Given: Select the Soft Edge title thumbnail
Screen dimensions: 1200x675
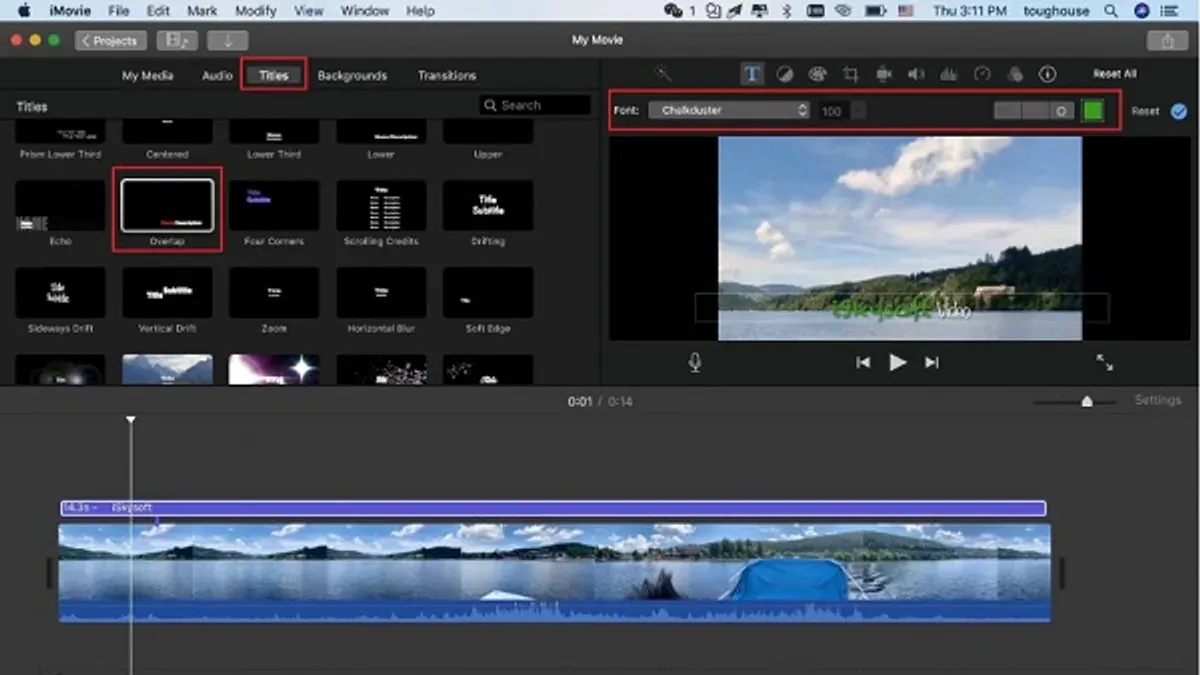Looking at the screenshot, I should pyautogui.click(x=488, y=292).
